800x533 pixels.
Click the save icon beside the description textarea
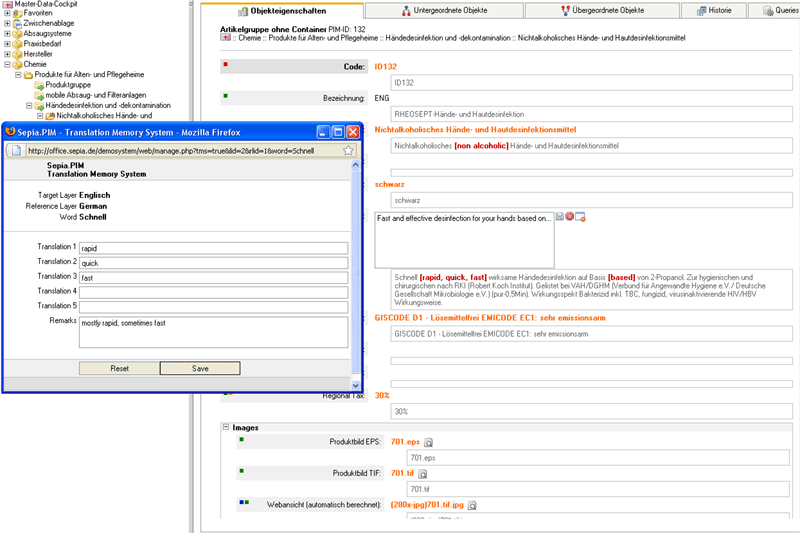pos(560,217)
